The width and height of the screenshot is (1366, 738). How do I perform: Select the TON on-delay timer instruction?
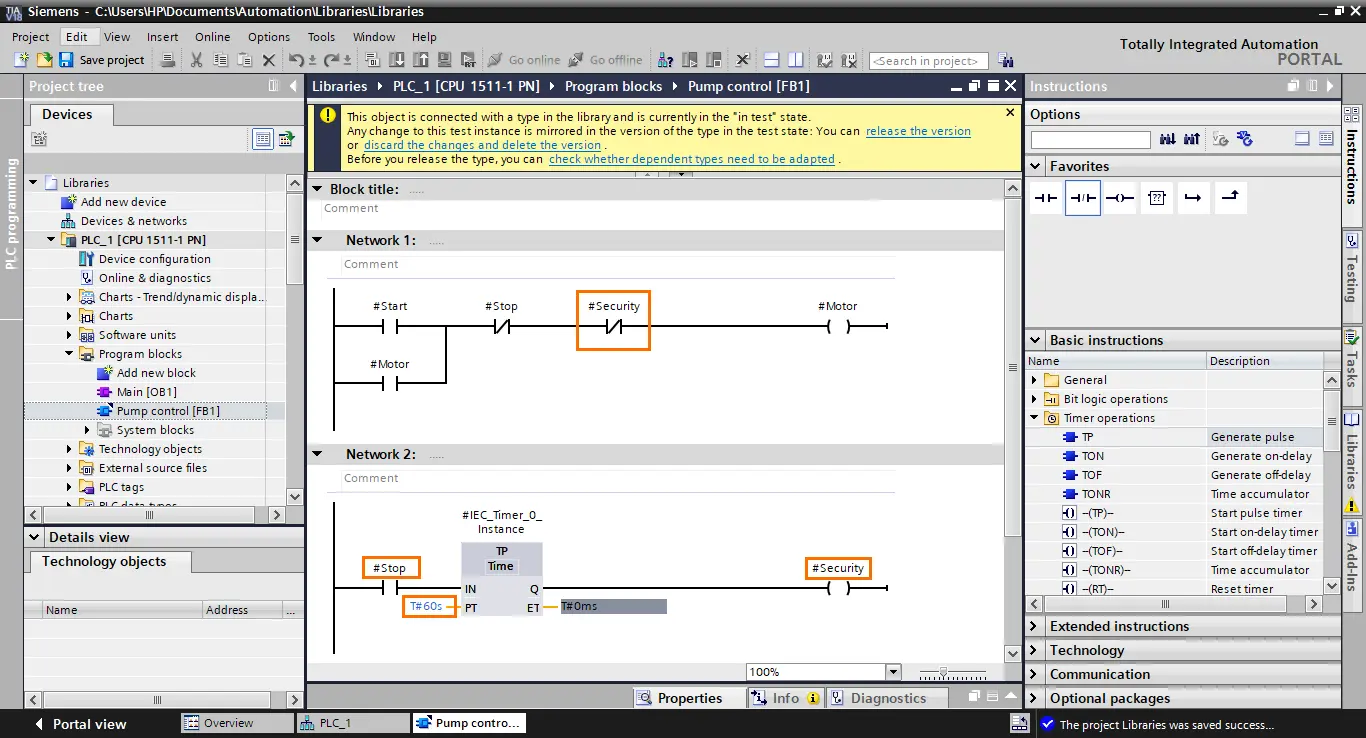click(1093, 456)
